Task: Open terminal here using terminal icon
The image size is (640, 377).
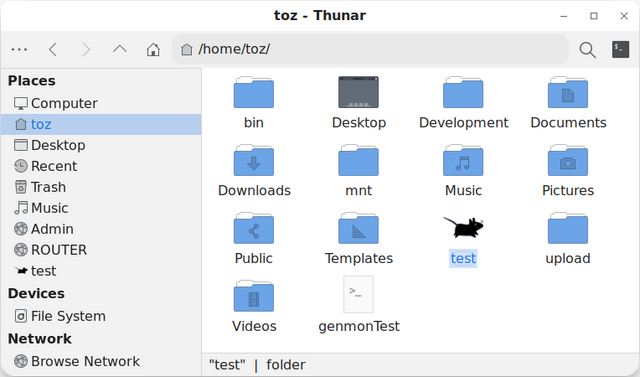Action: click(620, 49)
